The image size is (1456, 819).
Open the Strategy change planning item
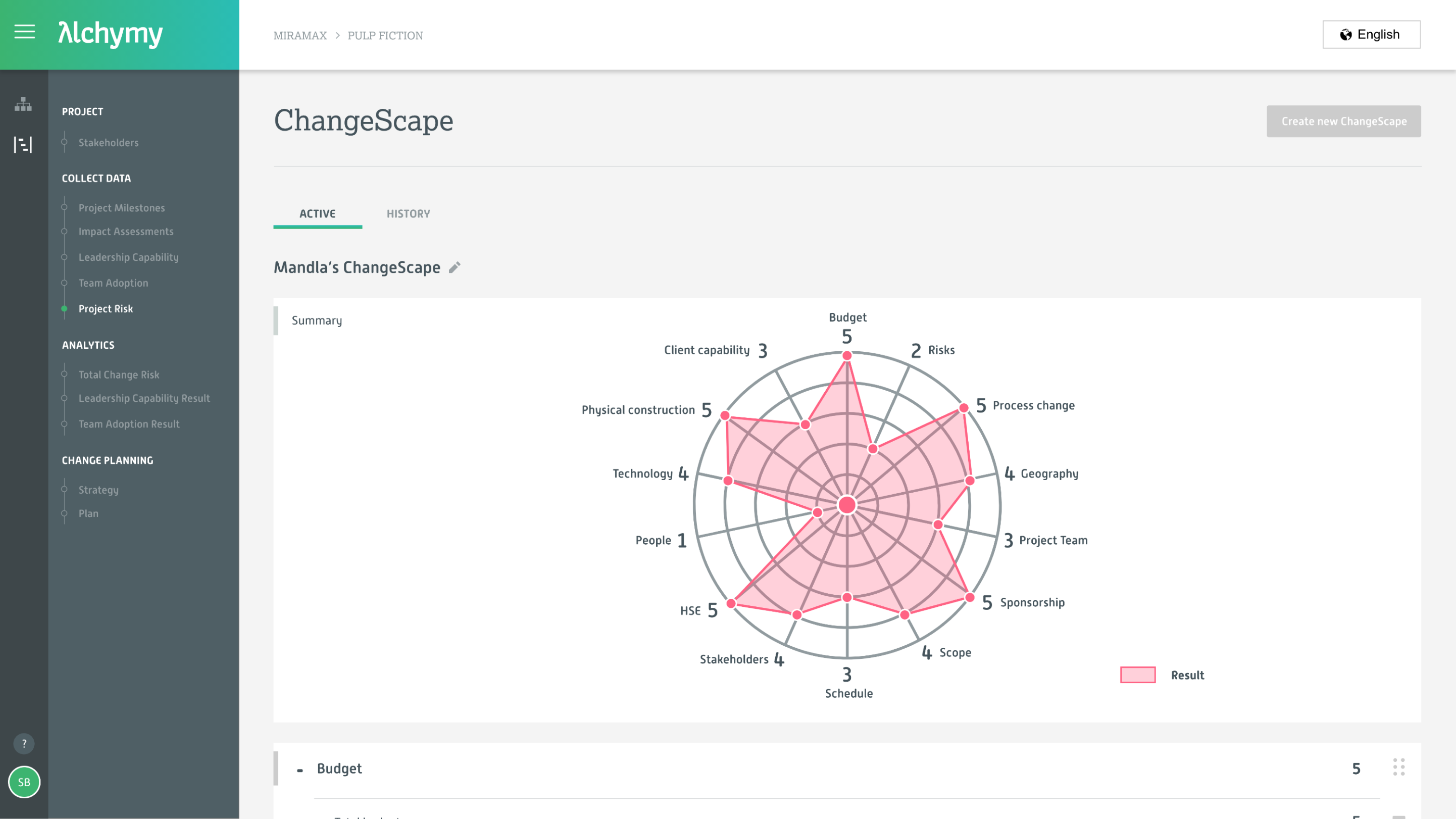pyautogui.click(x=98, y=490)
